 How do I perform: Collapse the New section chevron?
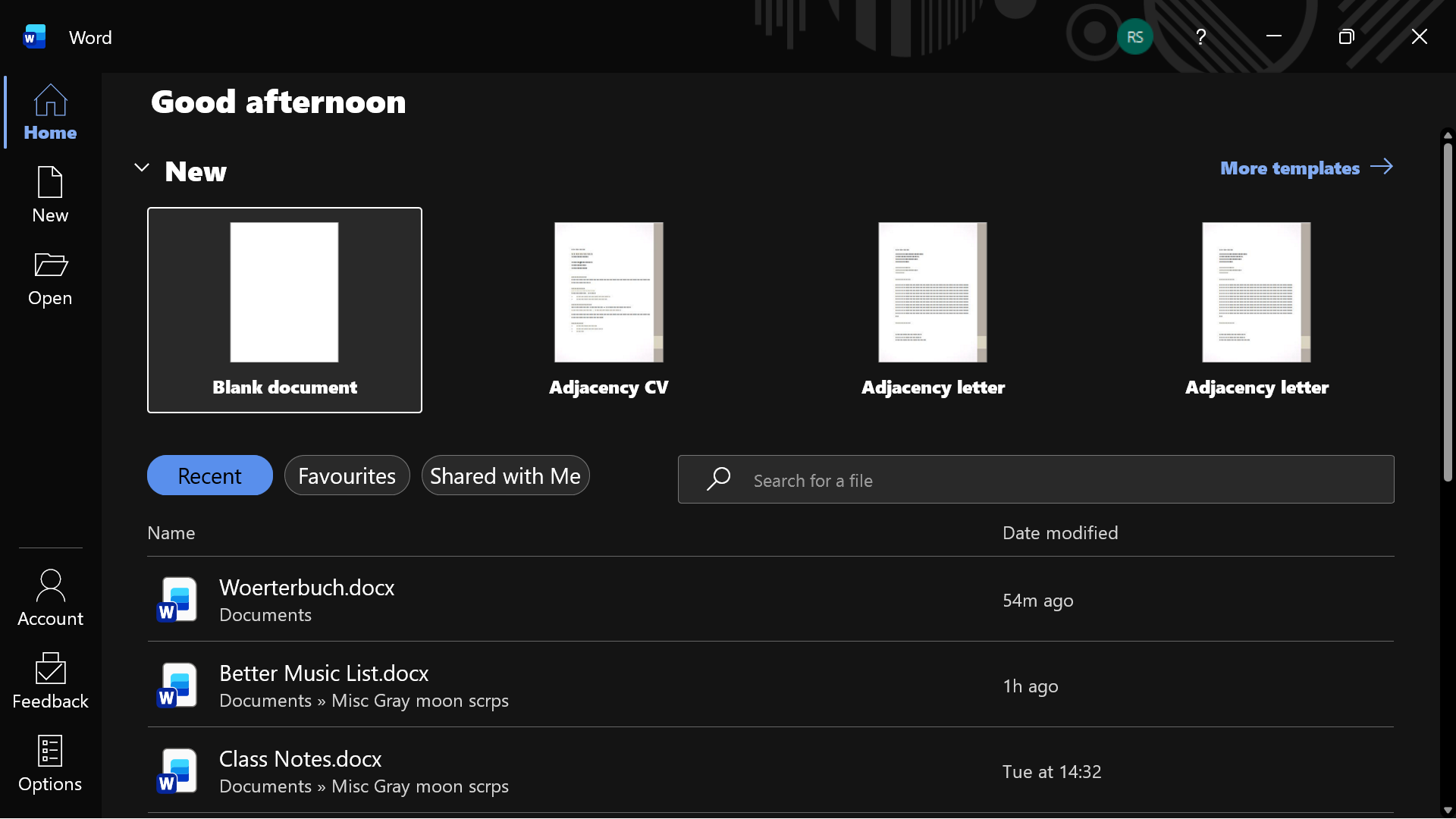[142, 168]
